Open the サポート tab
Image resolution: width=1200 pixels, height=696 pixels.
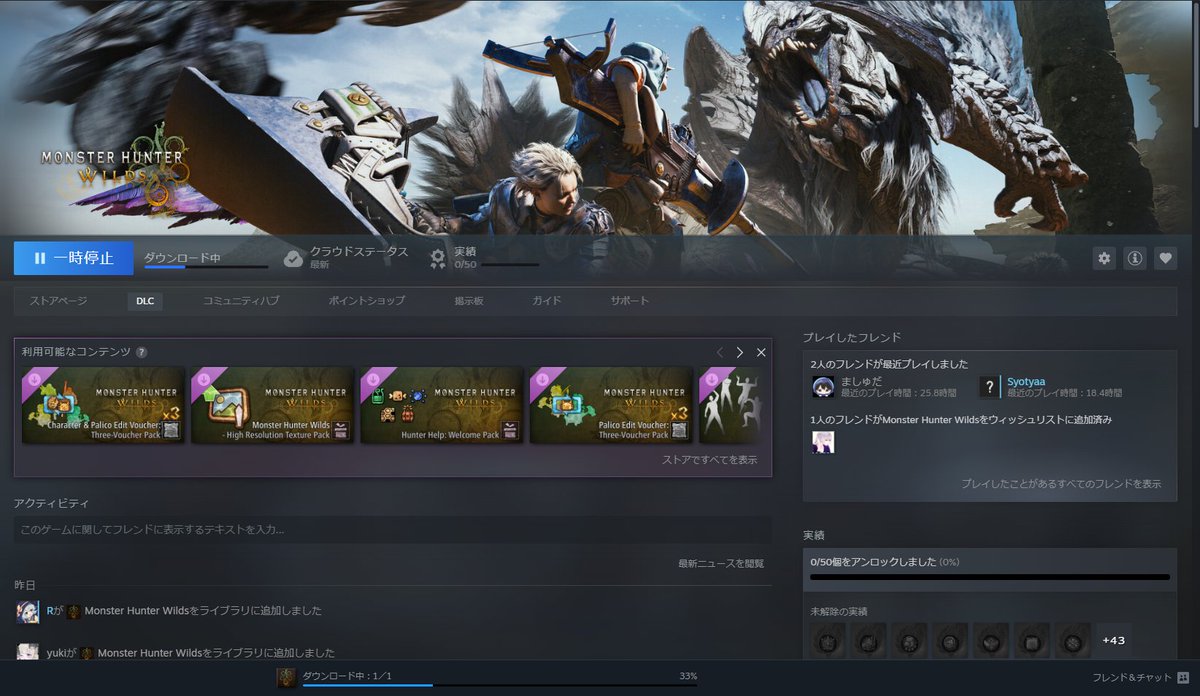(630, 301)
